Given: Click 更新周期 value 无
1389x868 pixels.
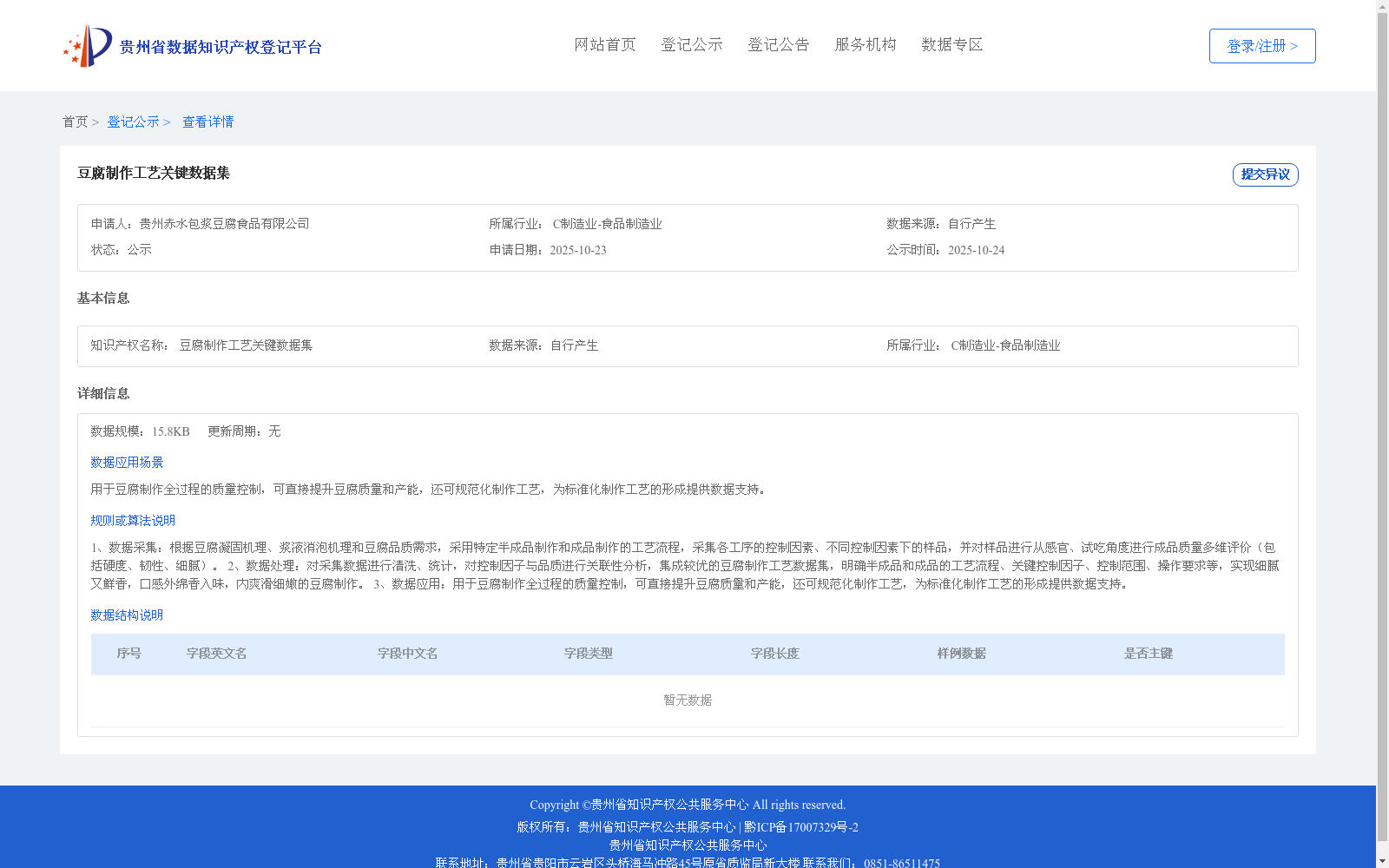Looking at the screenshot, I should (x=274, y=431).
